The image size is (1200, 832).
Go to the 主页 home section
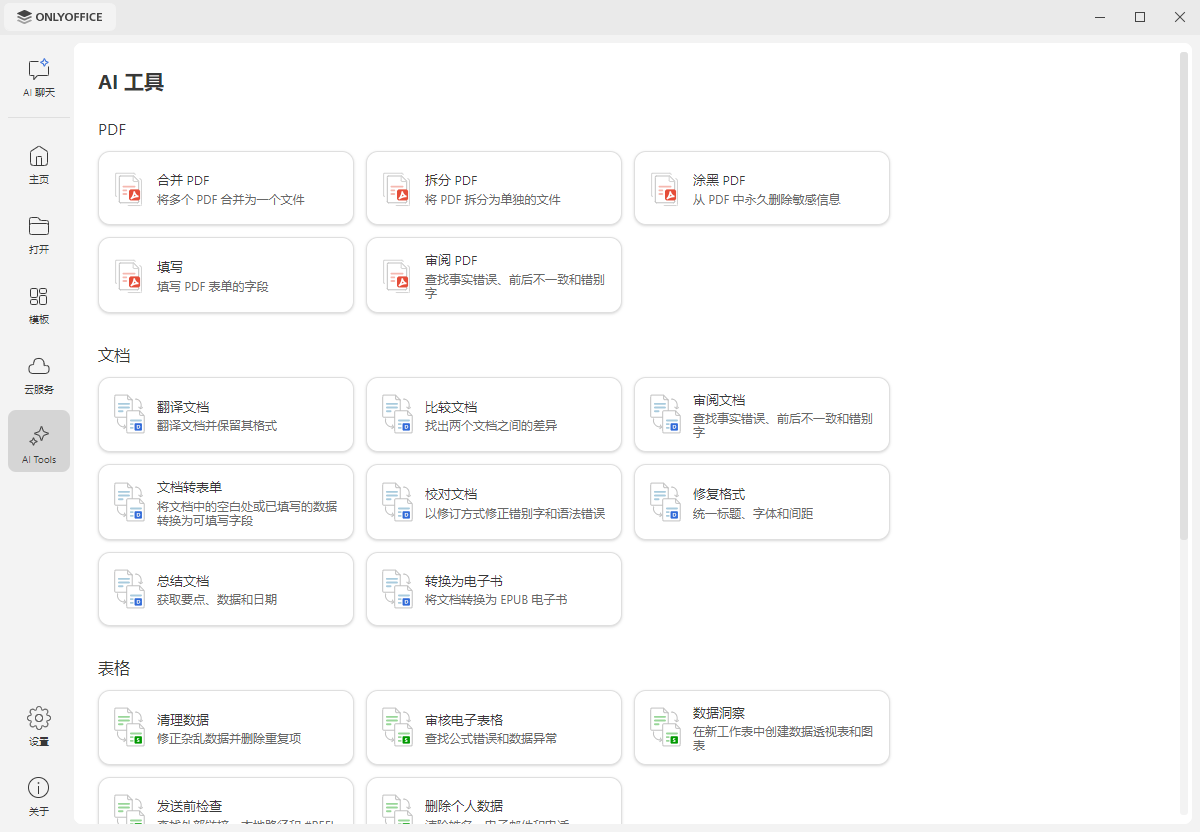pyautogui.click(x=39, y=165)
